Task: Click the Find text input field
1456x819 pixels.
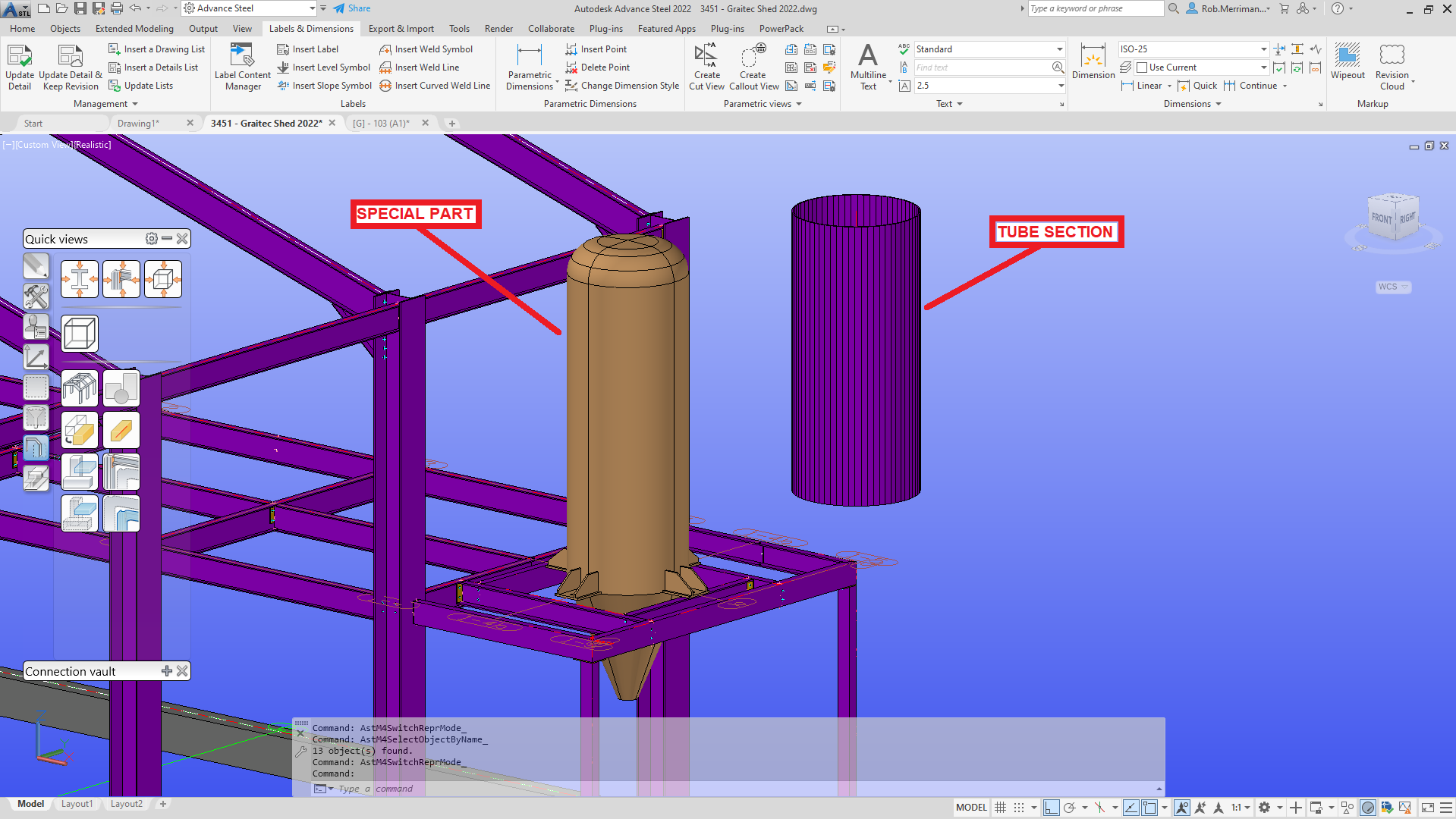Action: tap(980, 67)
